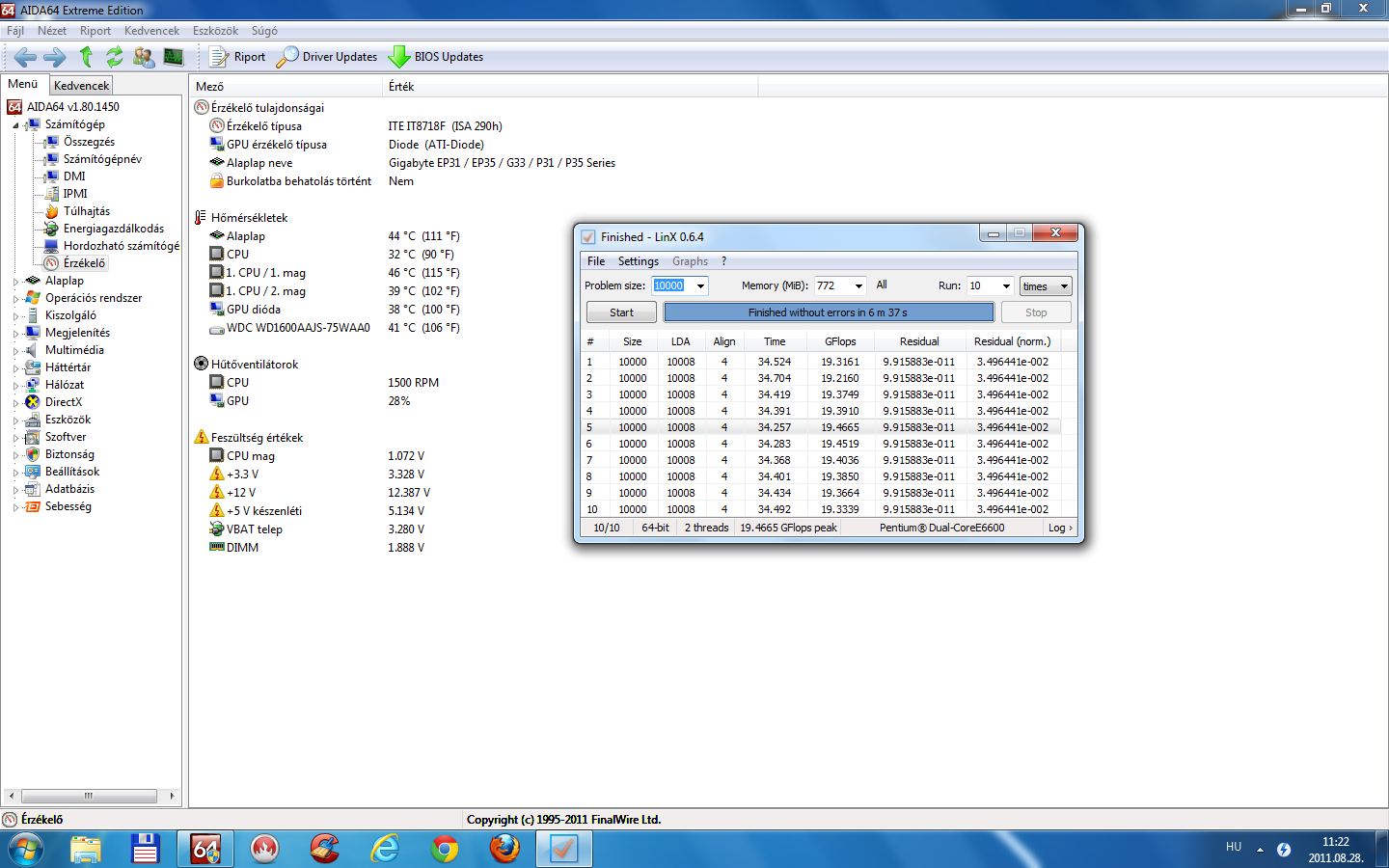Screen dimensions: 1389x868
Task: Click the LinX Stop button
Action: [x=1036, y=312]
